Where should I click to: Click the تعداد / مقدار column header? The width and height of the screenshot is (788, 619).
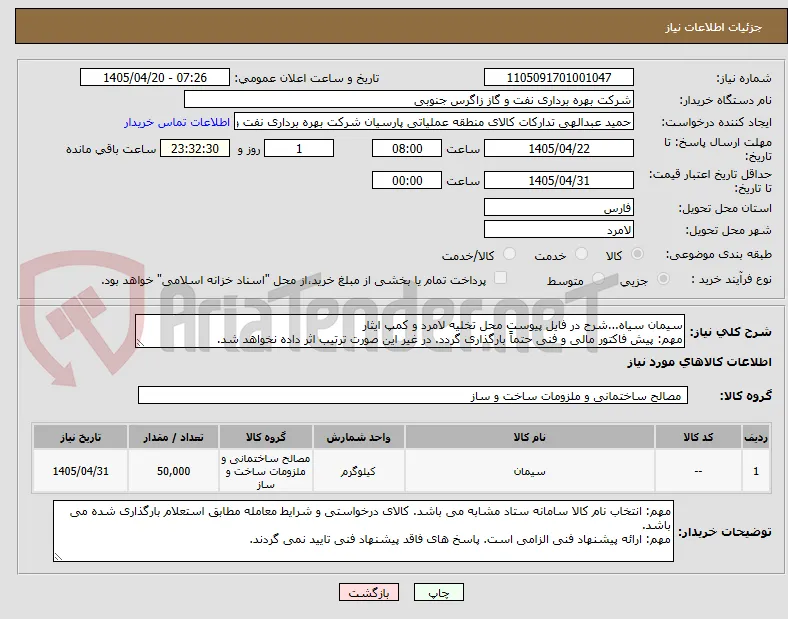coord(173,437)
